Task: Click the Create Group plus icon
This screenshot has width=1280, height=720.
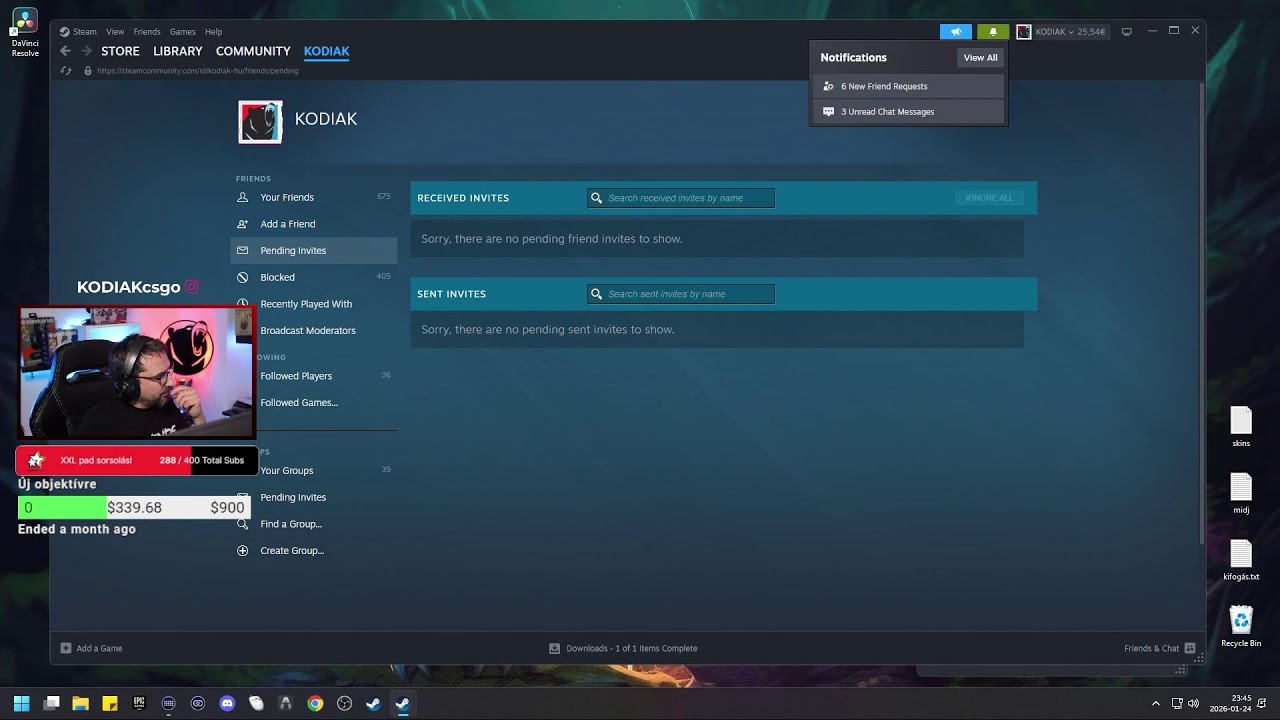Action: coord(242,551)
